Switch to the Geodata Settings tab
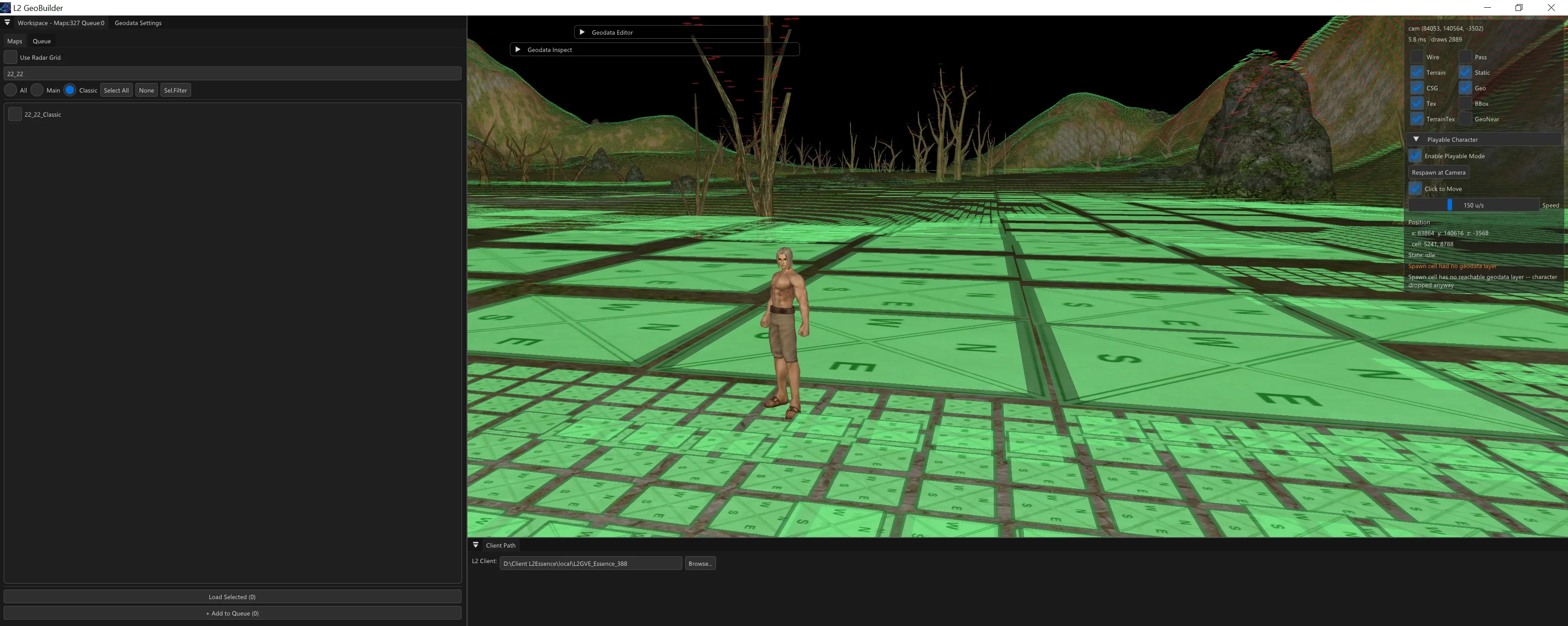This screenshot has width=1568, height=626. coord(138,23)
